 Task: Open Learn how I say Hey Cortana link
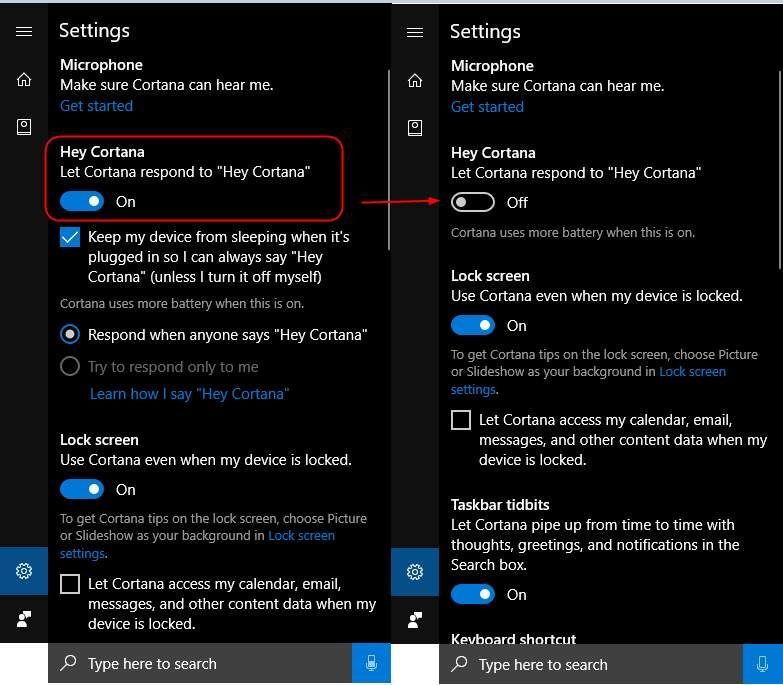[x=189, y=394]
